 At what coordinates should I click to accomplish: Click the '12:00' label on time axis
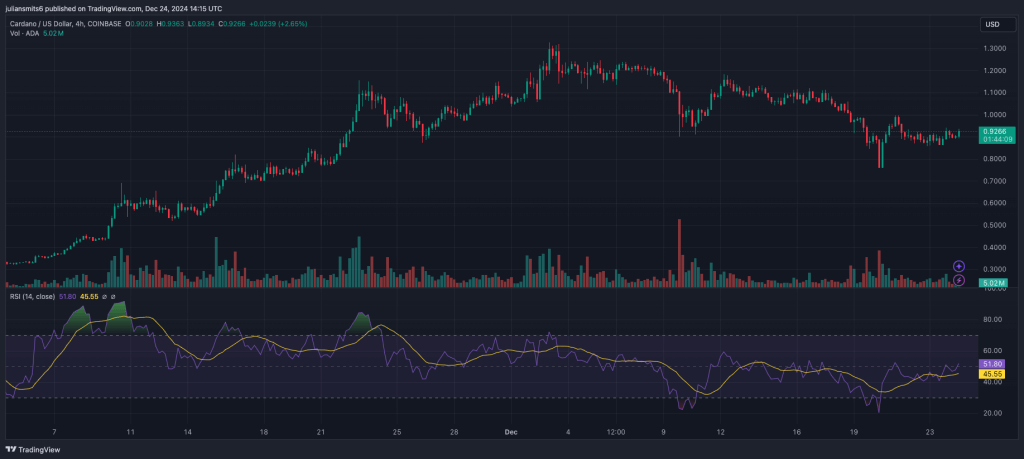616,432
